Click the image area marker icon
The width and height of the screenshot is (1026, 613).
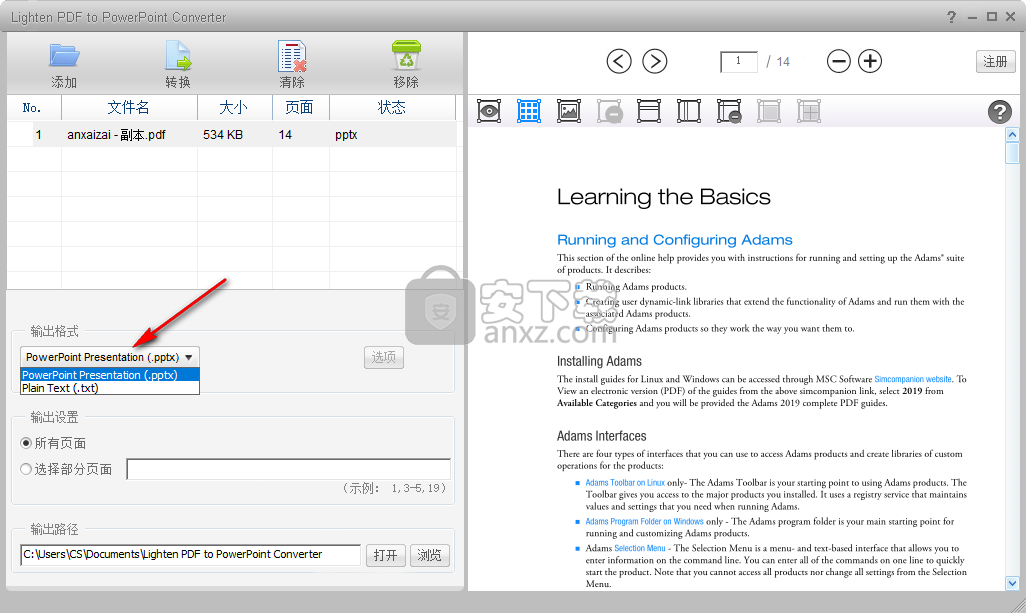569,111
